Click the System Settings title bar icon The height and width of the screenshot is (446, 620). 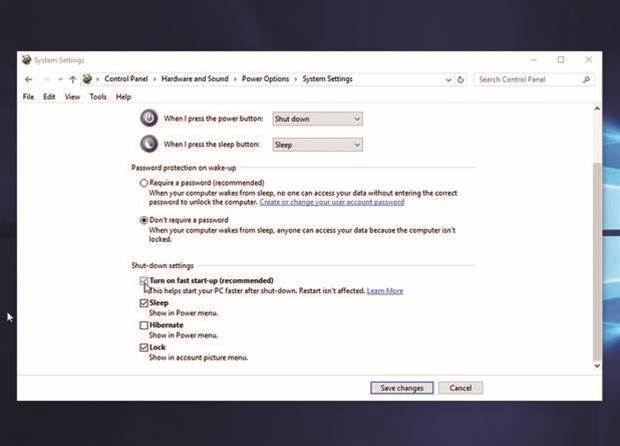[26, 60]
